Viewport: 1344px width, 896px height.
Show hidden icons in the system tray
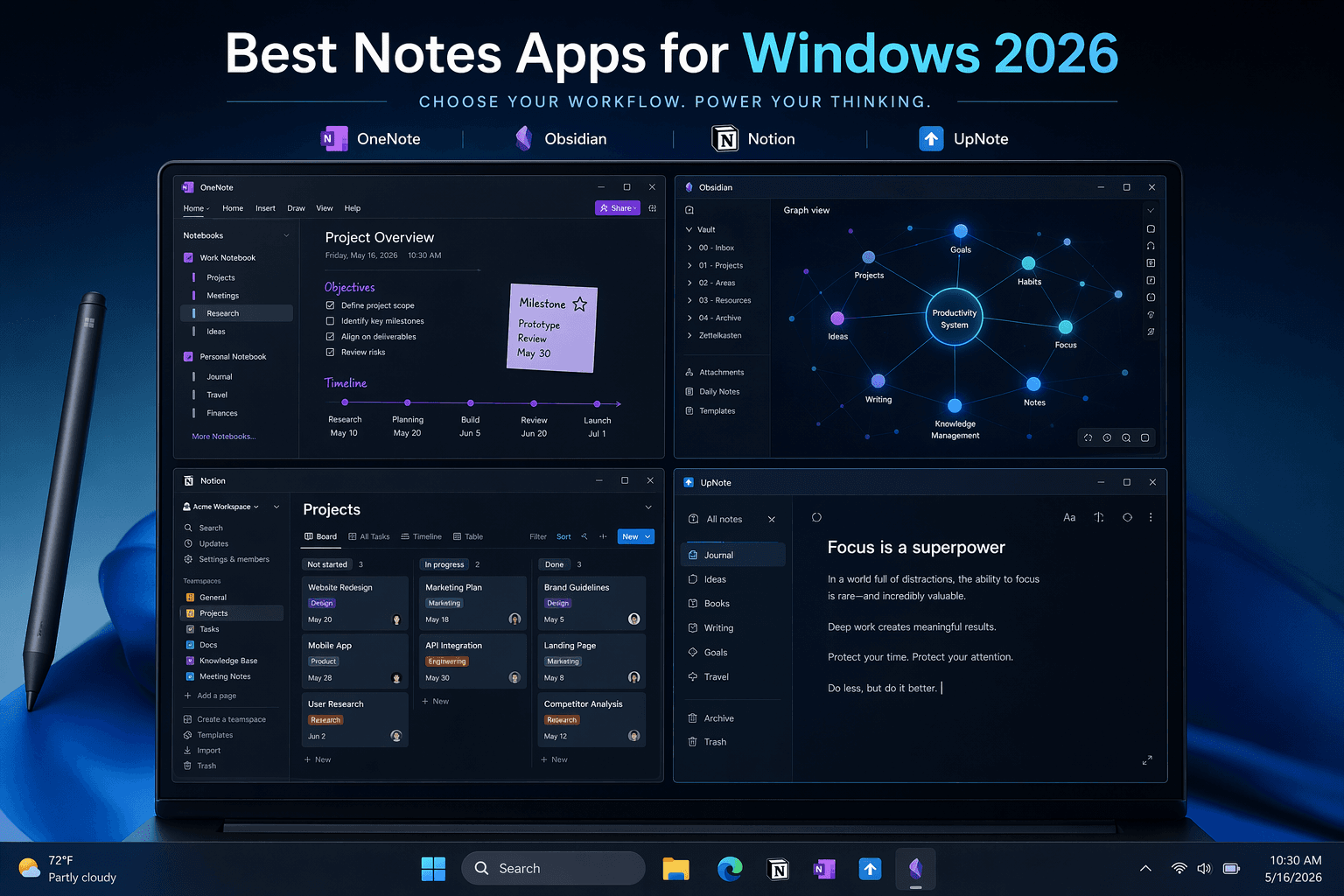pos(1145,868)
